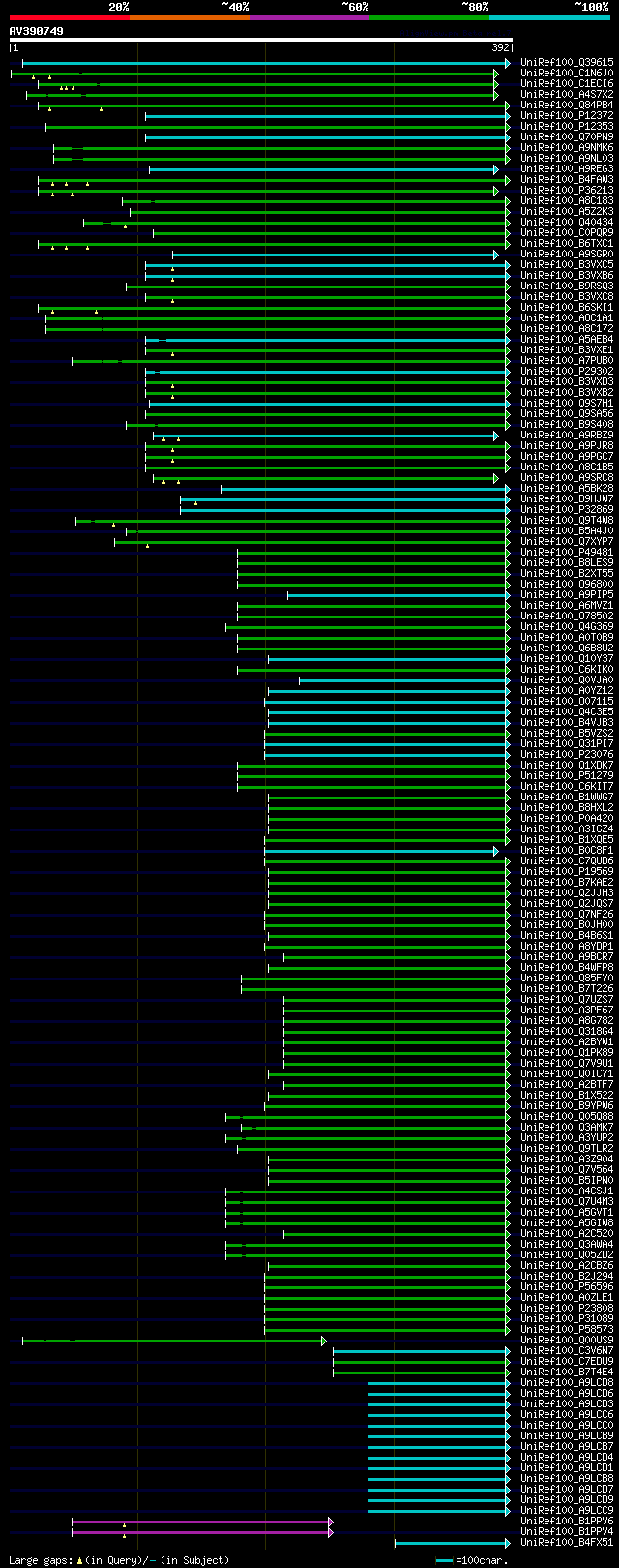
Task: Open hit UniRef100_B7T4E4
Action: tap(567, 1372)
